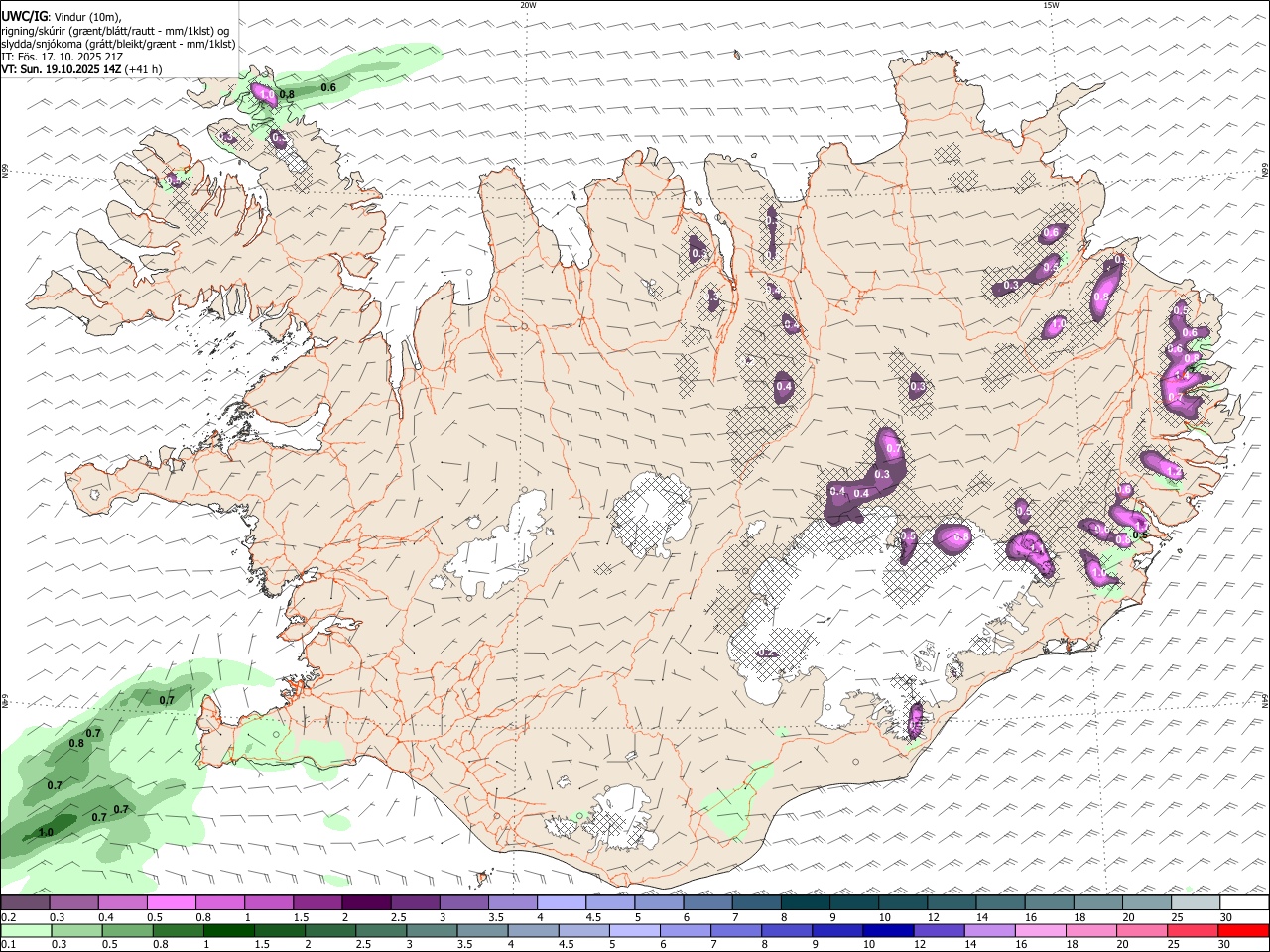
Task: Click the bright pink 0.5 swatch in the upper legend row
Action: [x=171, y=903]
